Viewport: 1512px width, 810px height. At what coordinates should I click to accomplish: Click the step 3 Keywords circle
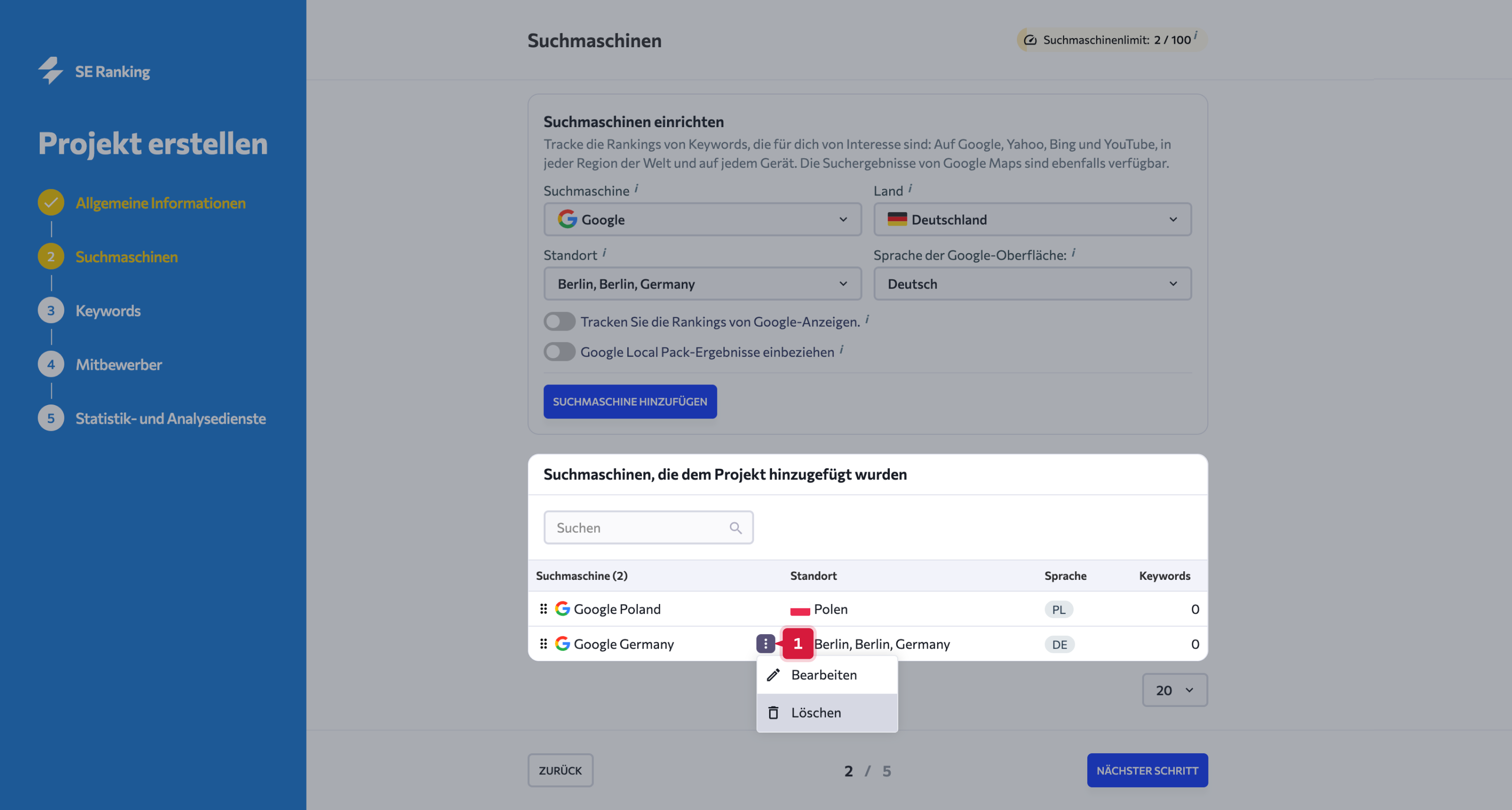coord(51,311)
